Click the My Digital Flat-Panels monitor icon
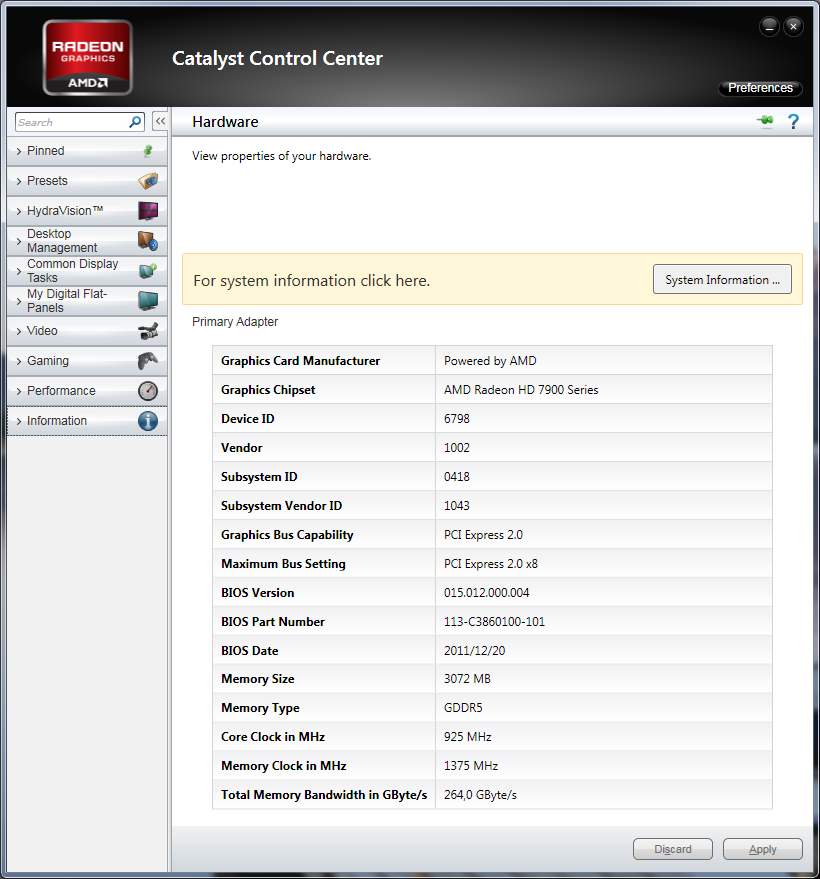Screen dimensions: 820x879 pyautogui.click(x=148, y=300)
